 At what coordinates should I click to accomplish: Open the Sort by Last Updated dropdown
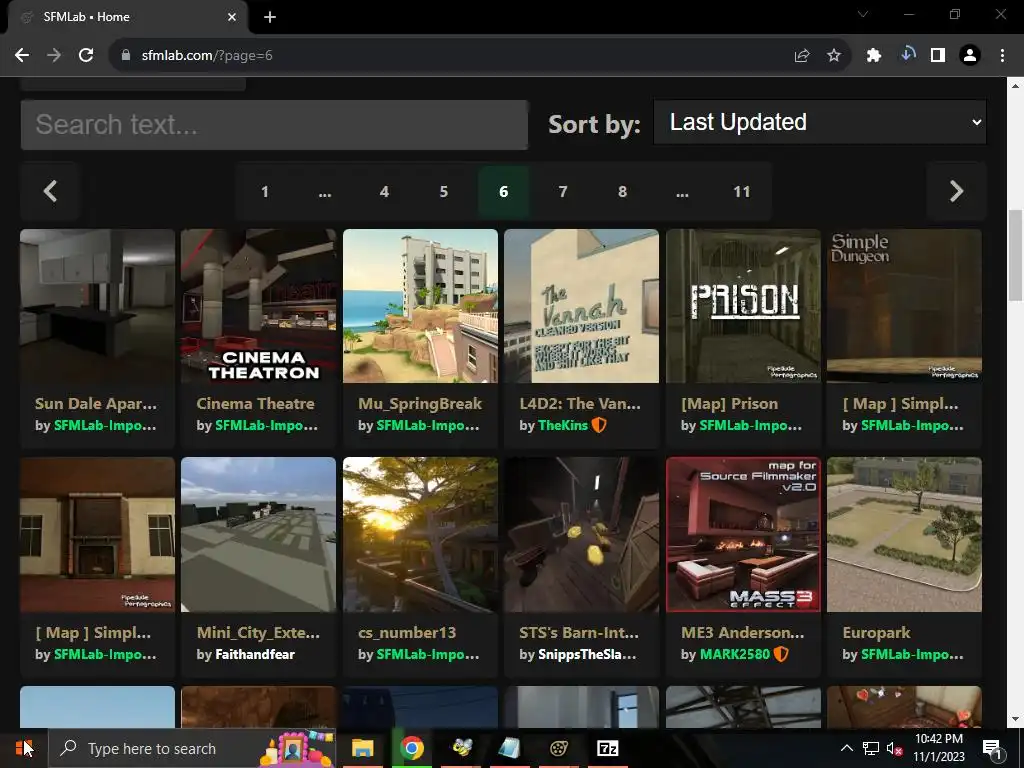820,122
